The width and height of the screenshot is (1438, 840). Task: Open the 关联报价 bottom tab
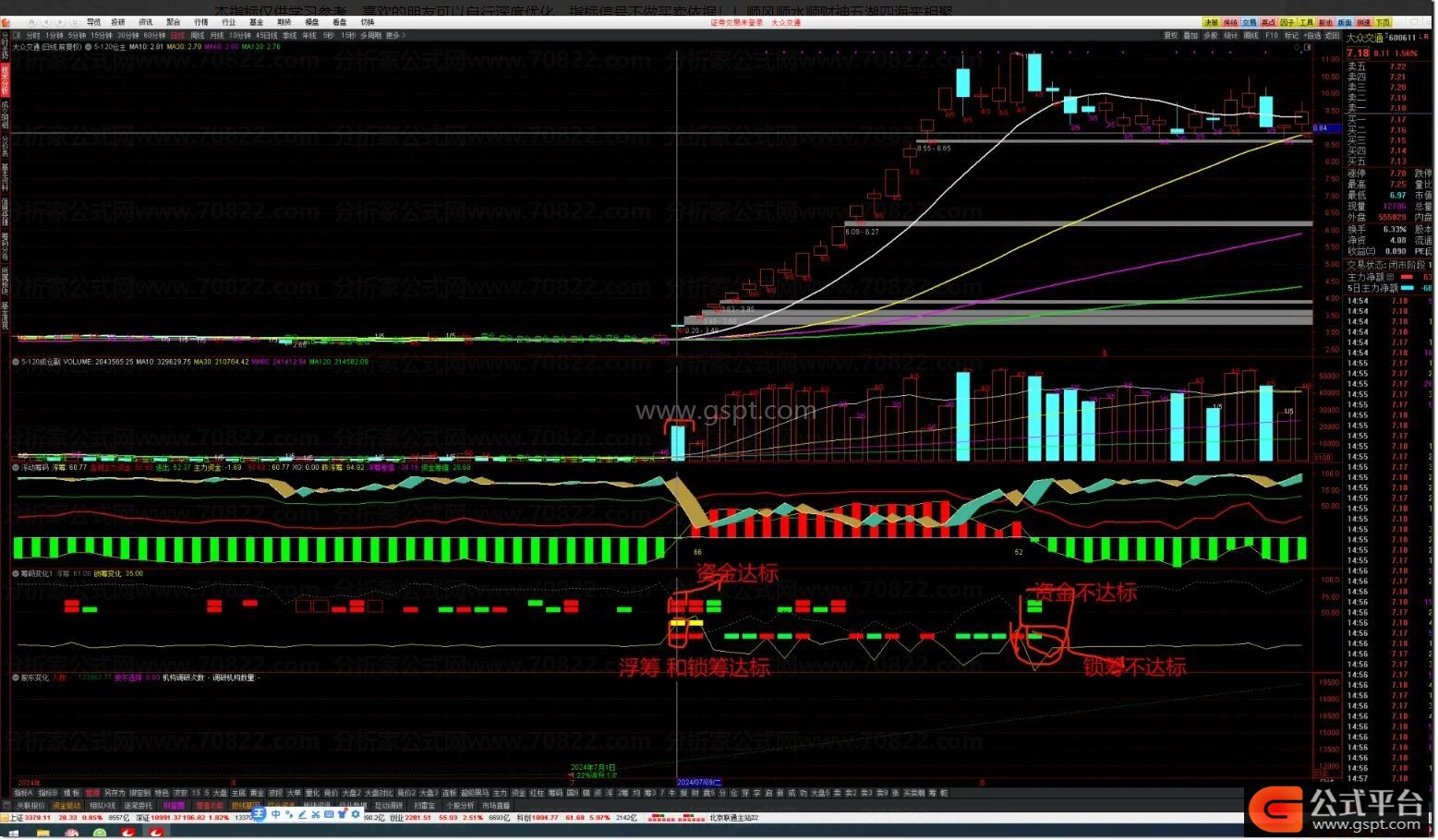30,806
